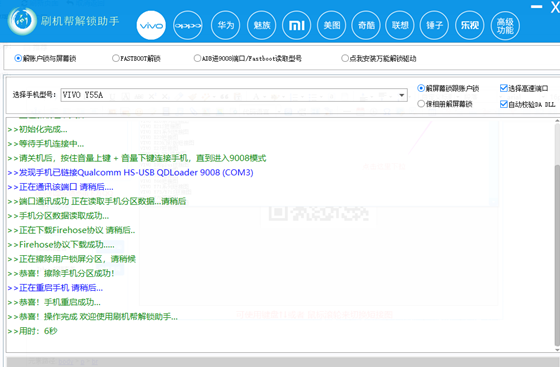
Task: Select 保相册解屏幕锁 radio option
Action: pos(445,104)
